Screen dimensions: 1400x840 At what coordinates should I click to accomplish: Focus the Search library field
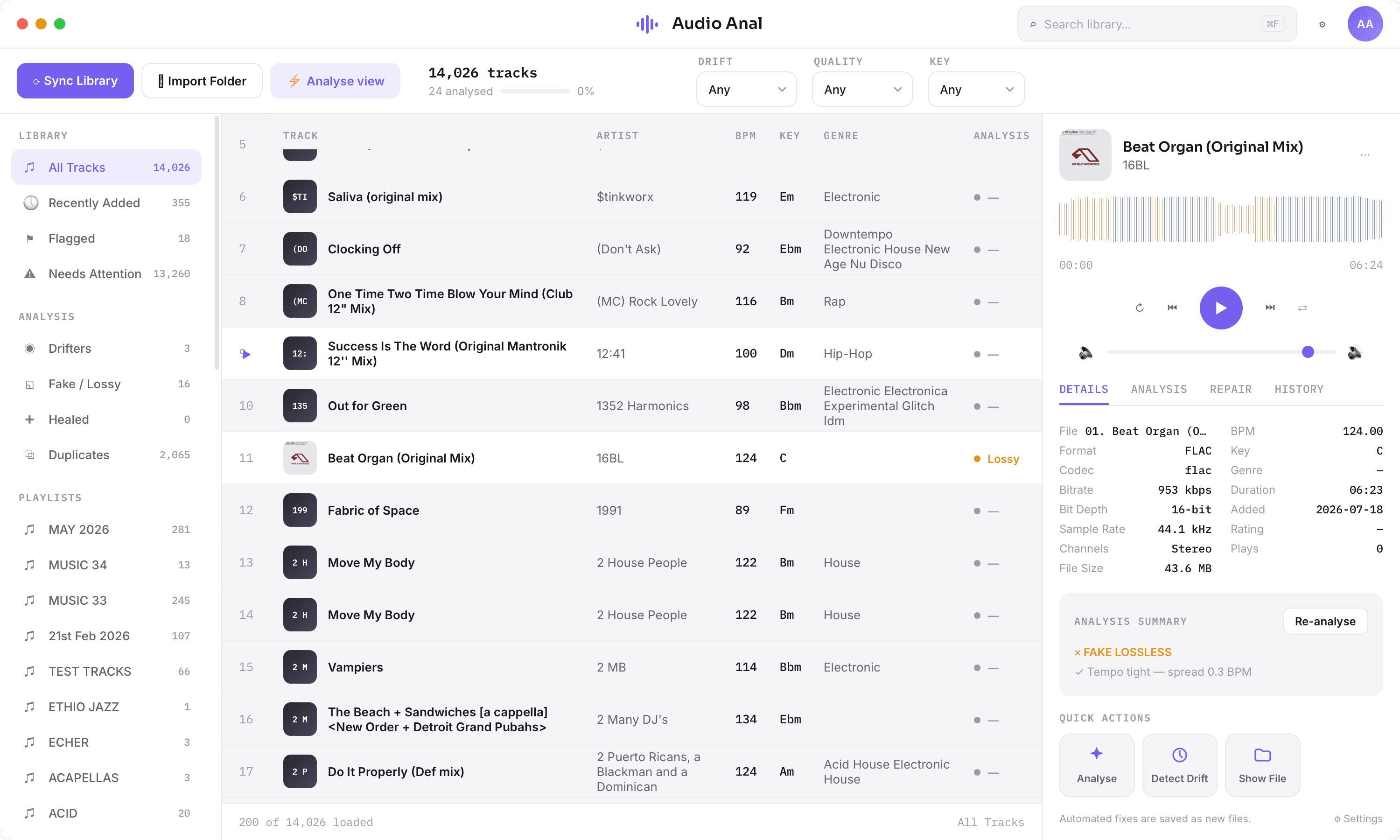(x=1157, y=24)
